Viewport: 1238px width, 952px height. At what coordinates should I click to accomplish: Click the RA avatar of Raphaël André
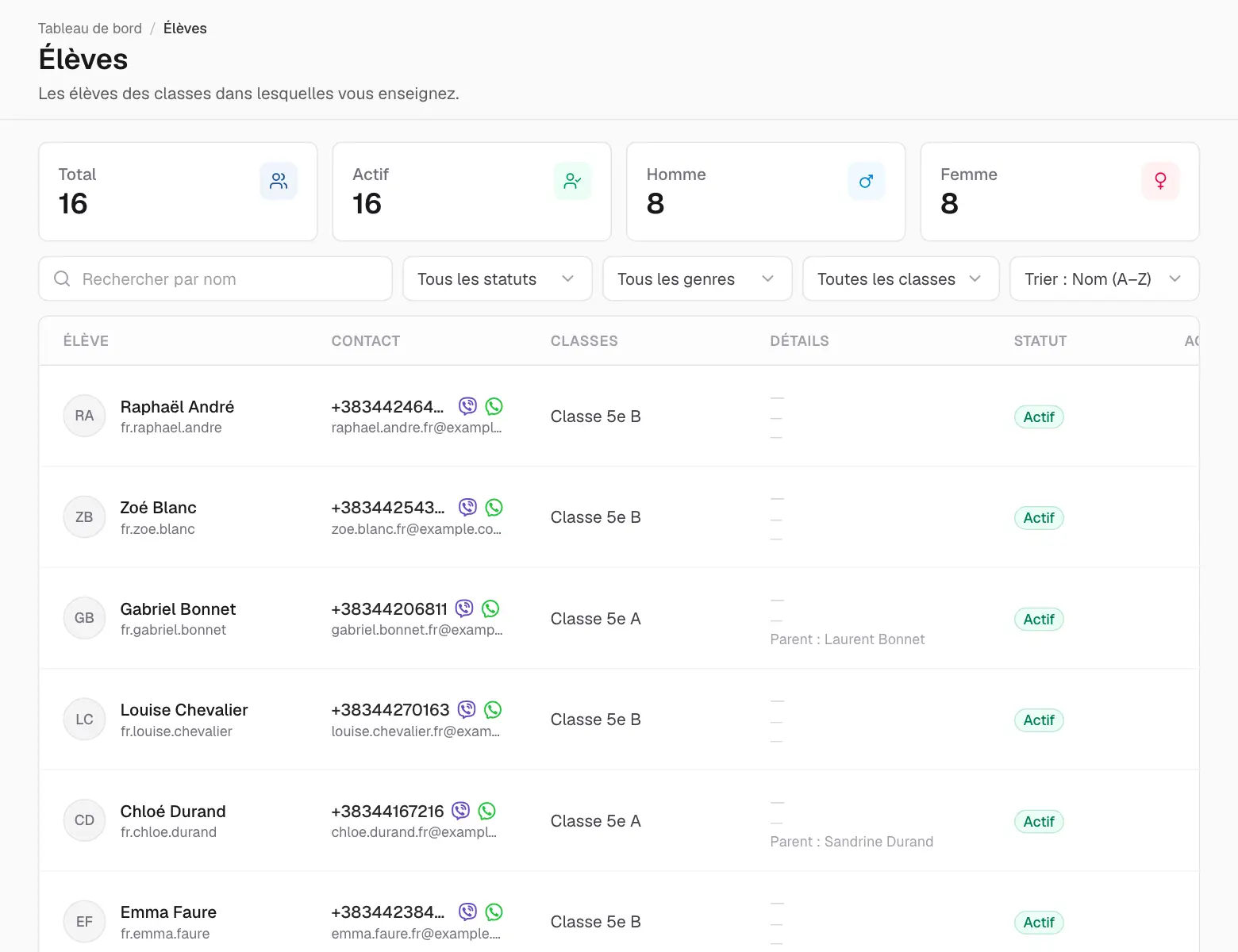[84, 416]
